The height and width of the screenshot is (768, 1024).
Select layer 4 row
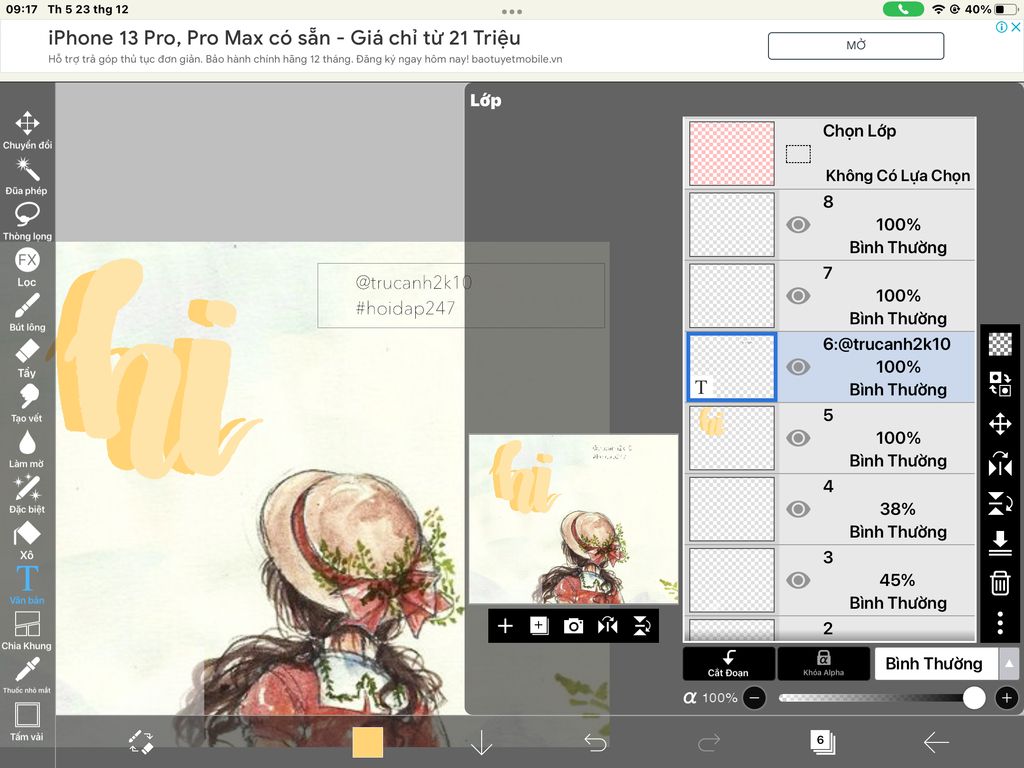tap(830, 509)
